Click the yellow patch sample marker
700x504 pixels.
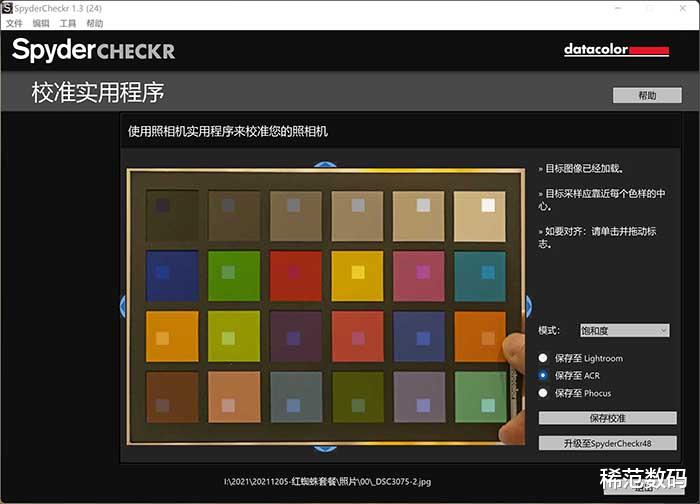point(358,272)
